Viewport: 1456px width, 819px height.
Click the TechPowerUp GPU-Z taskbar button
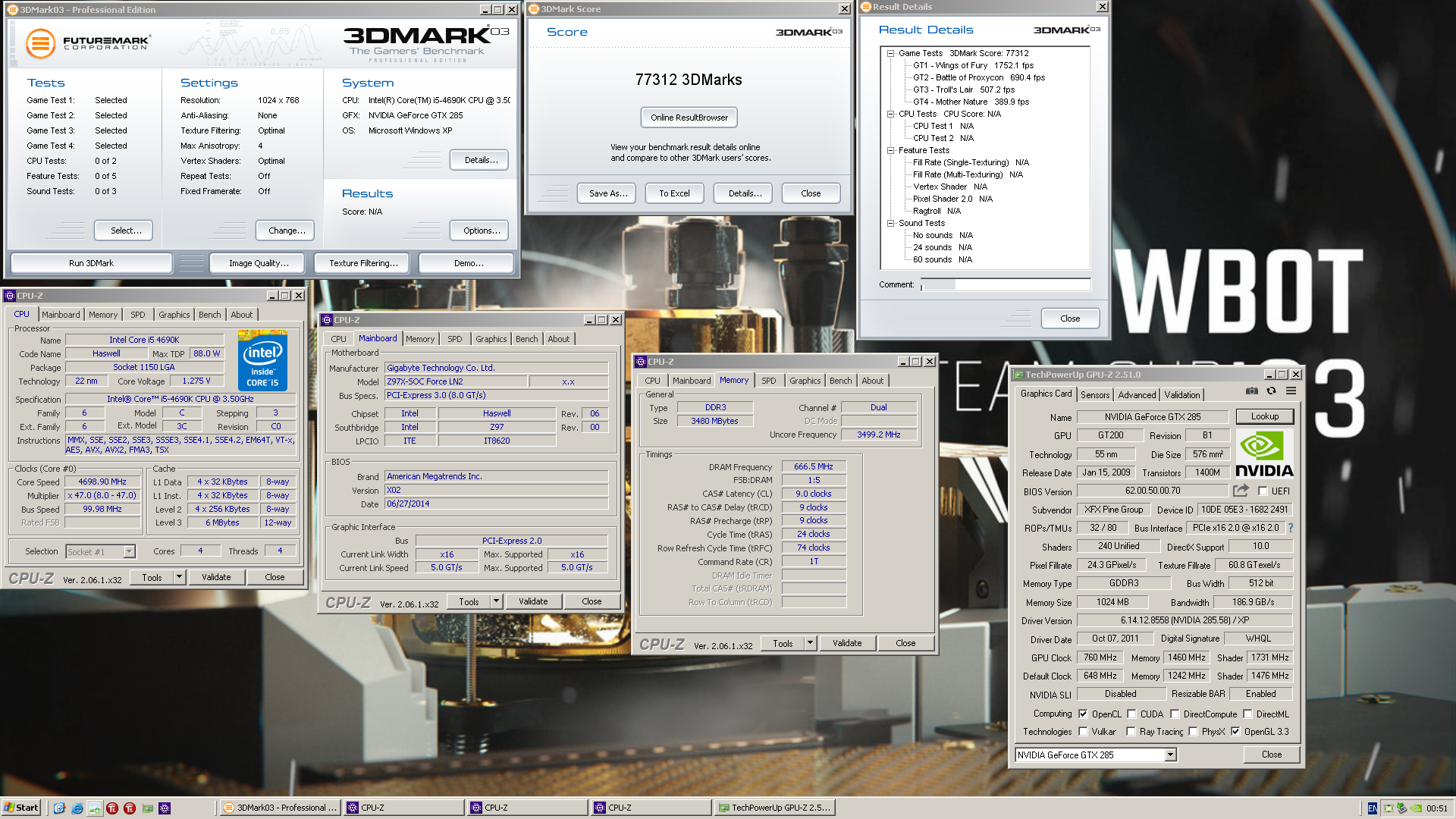[x=773, y=808]
